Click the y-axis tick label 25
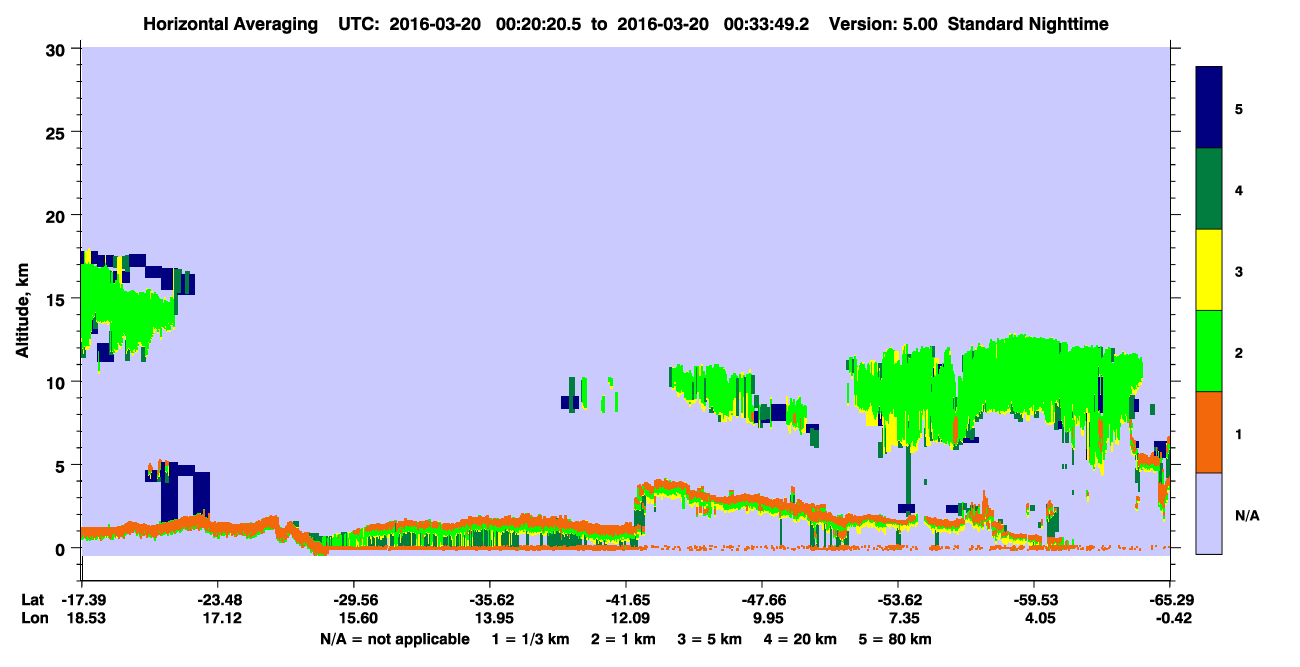1300x667 pixels. pyautogui.click(x=58, y=132)
